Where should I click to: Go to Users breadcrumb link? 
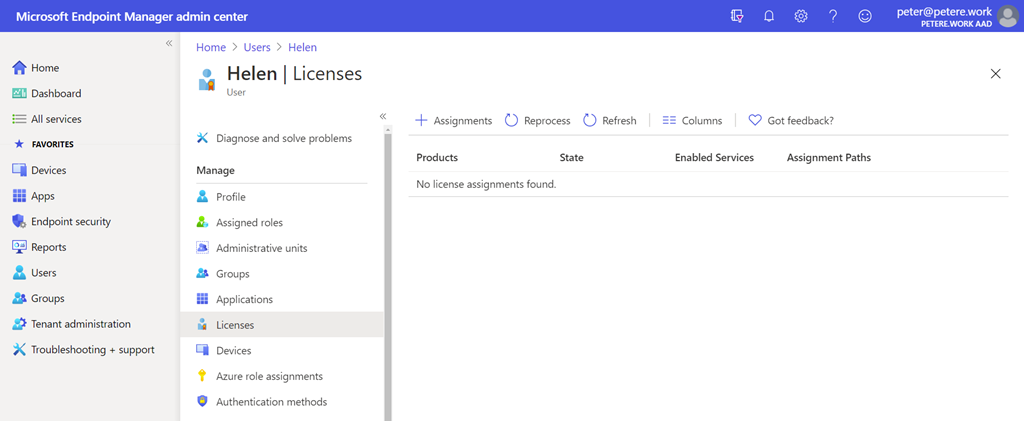(256, 47)
